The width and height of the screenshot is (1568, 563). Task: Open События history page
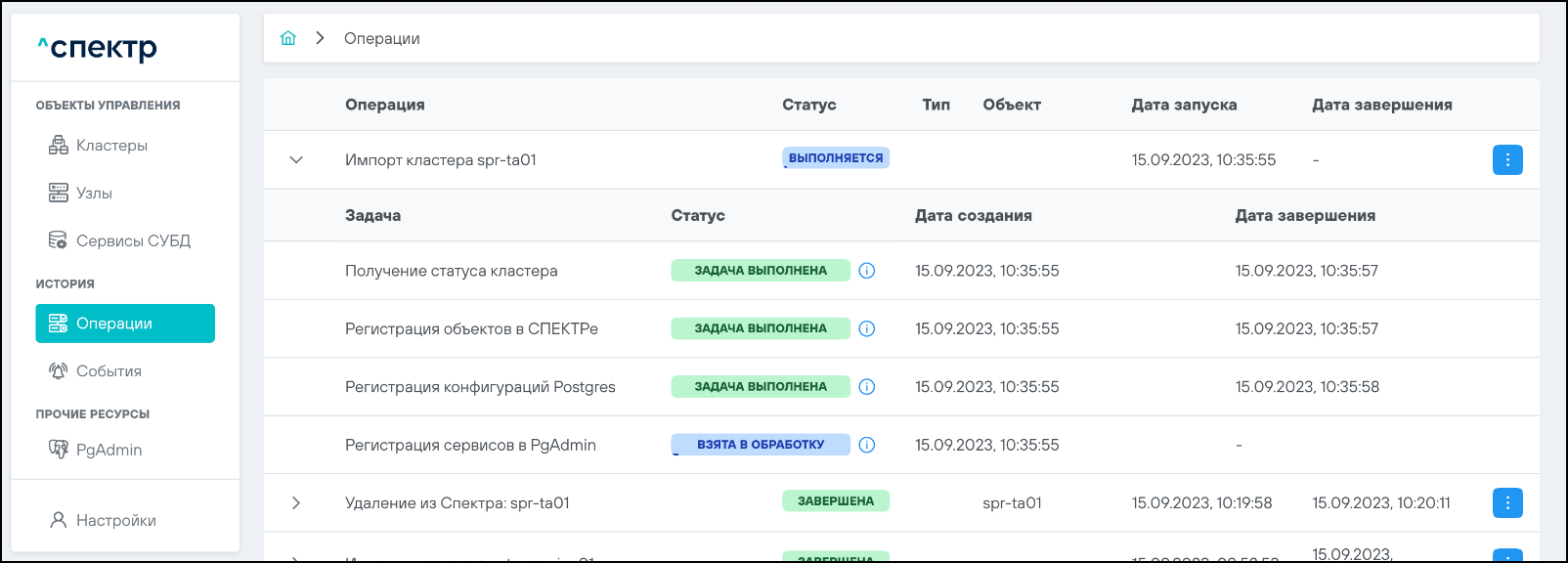109,371
